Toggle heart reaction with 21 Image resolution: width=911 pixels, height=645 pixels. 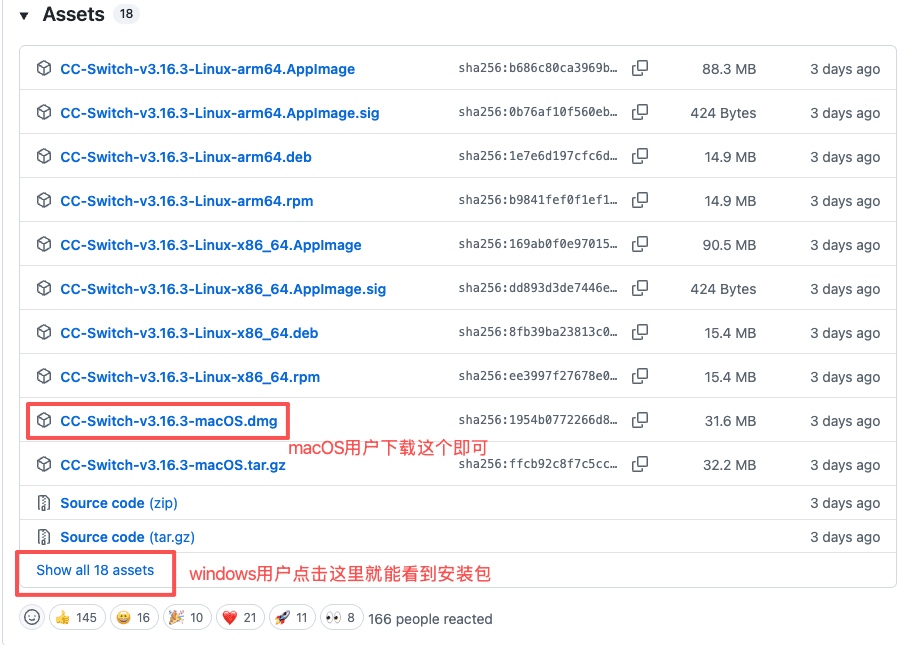(239, 617)
